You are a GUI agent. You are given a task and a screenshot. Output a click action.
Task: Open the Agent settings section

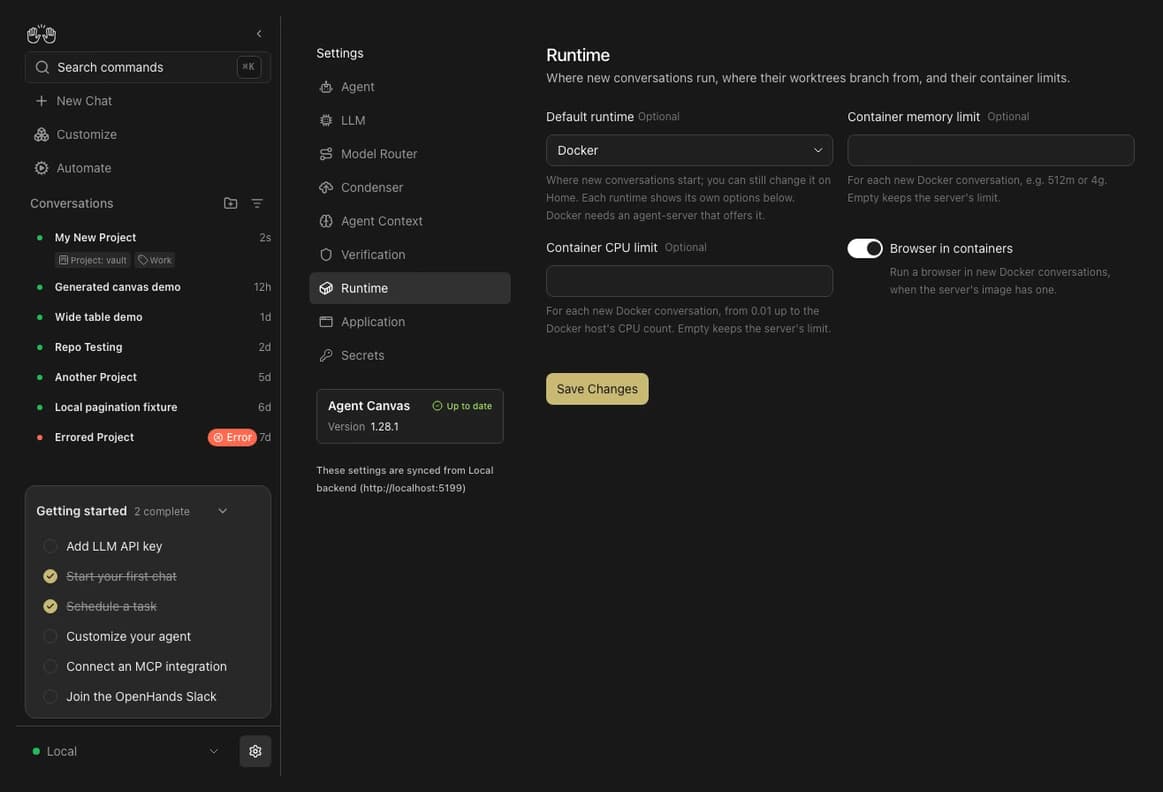tap(409, 87)
